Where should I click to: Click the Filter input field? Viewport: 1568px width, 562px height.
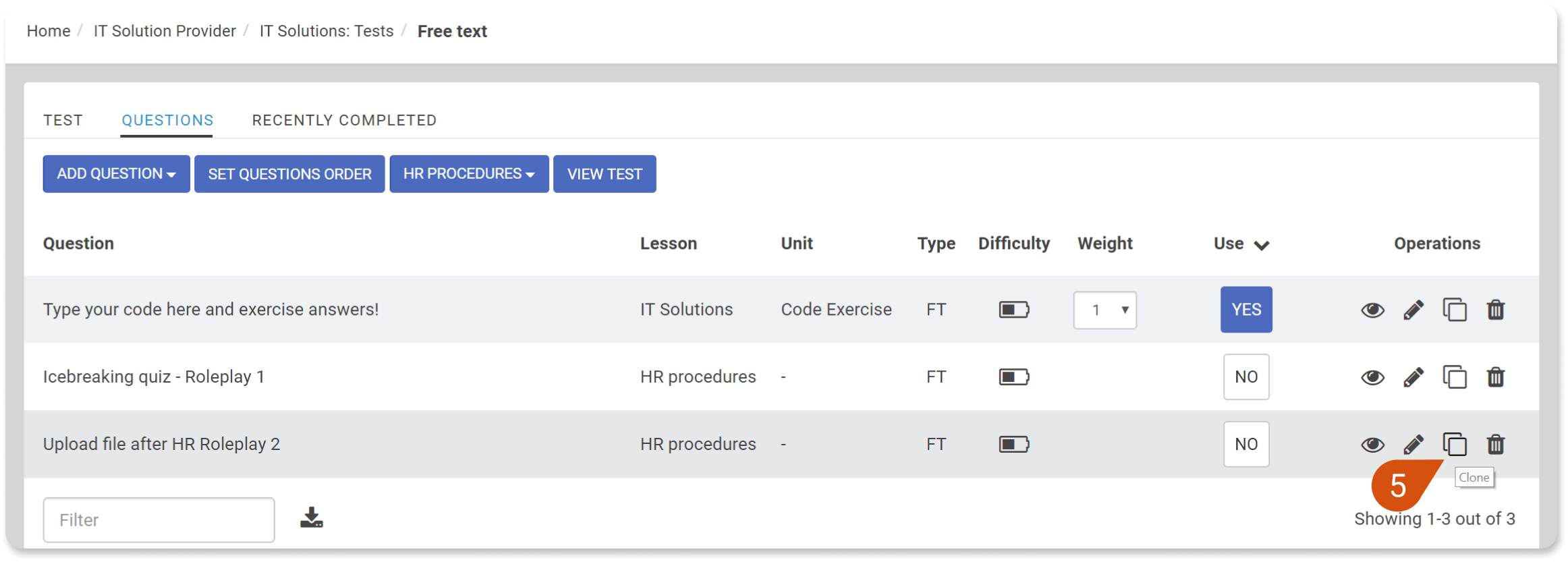pos(159,520)
